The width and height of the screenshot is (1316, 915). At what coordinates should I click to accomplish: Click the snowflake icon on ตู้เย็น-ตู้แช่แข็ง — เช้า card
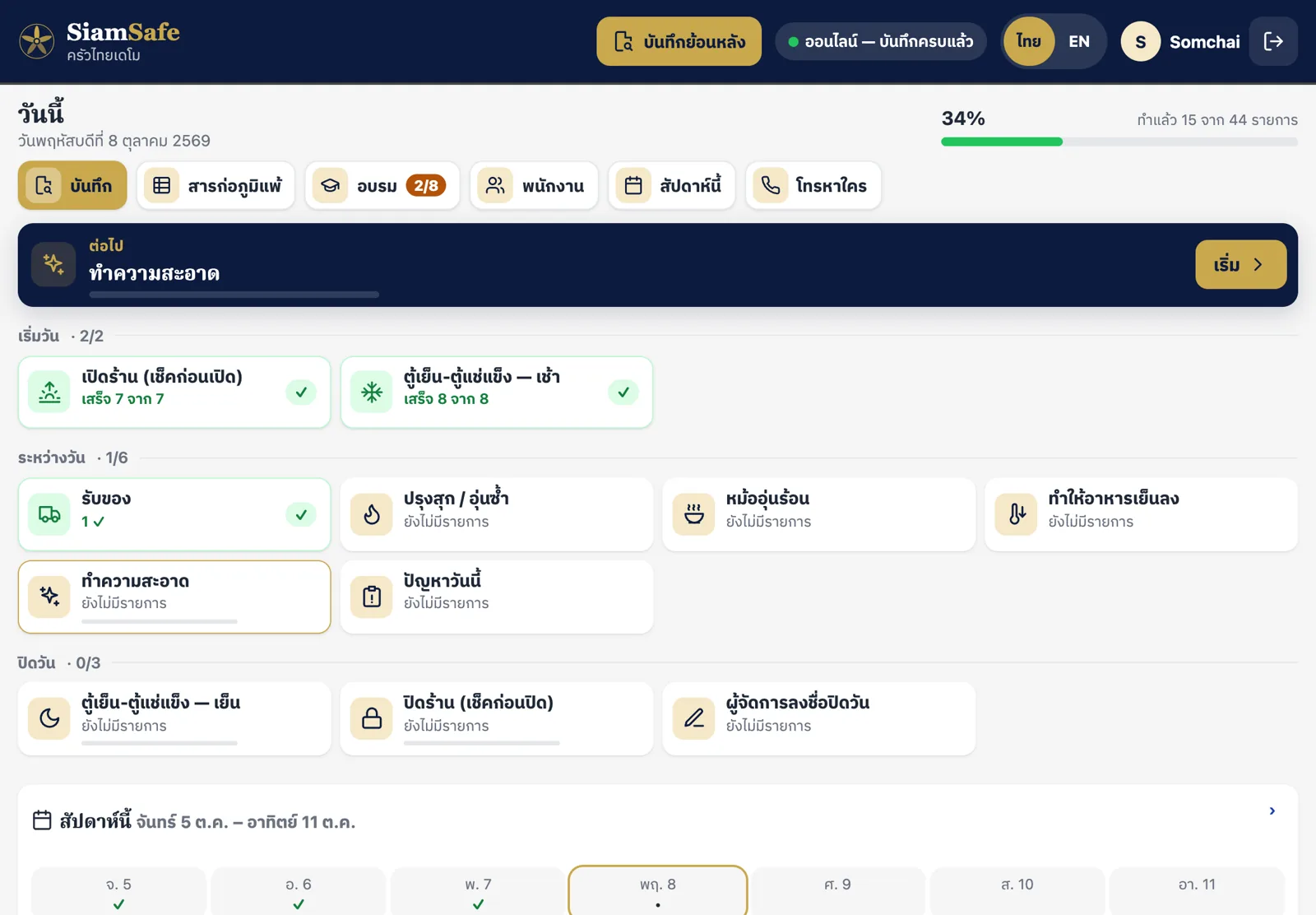point(372,392)
